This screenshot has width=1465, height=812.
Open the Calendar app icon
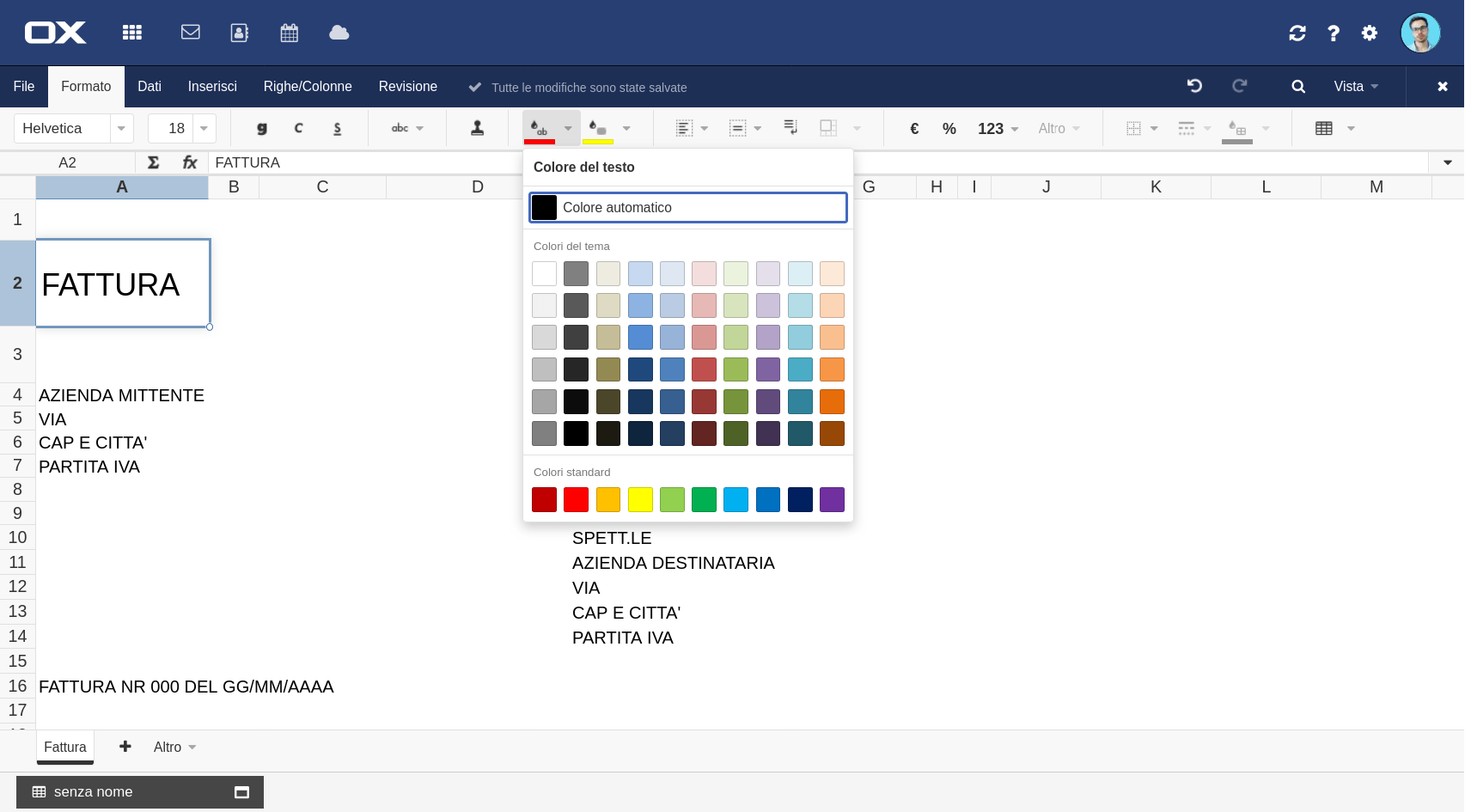coord(290,33)
